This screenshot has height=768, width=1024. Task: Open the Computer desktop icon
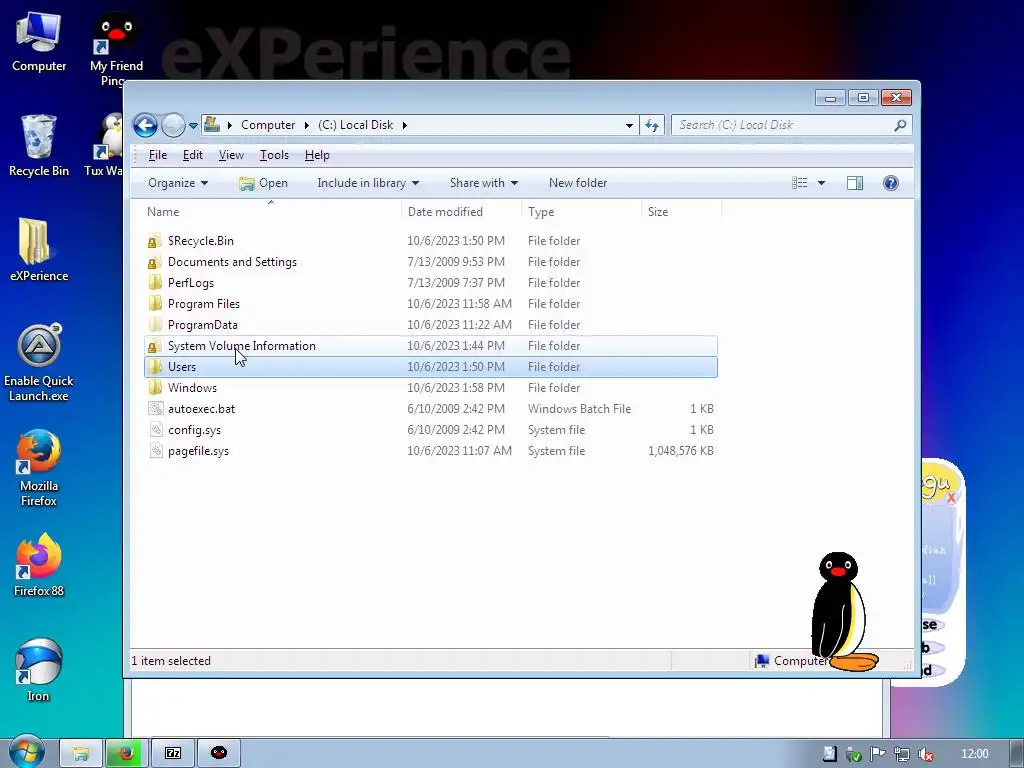[39, 42]
